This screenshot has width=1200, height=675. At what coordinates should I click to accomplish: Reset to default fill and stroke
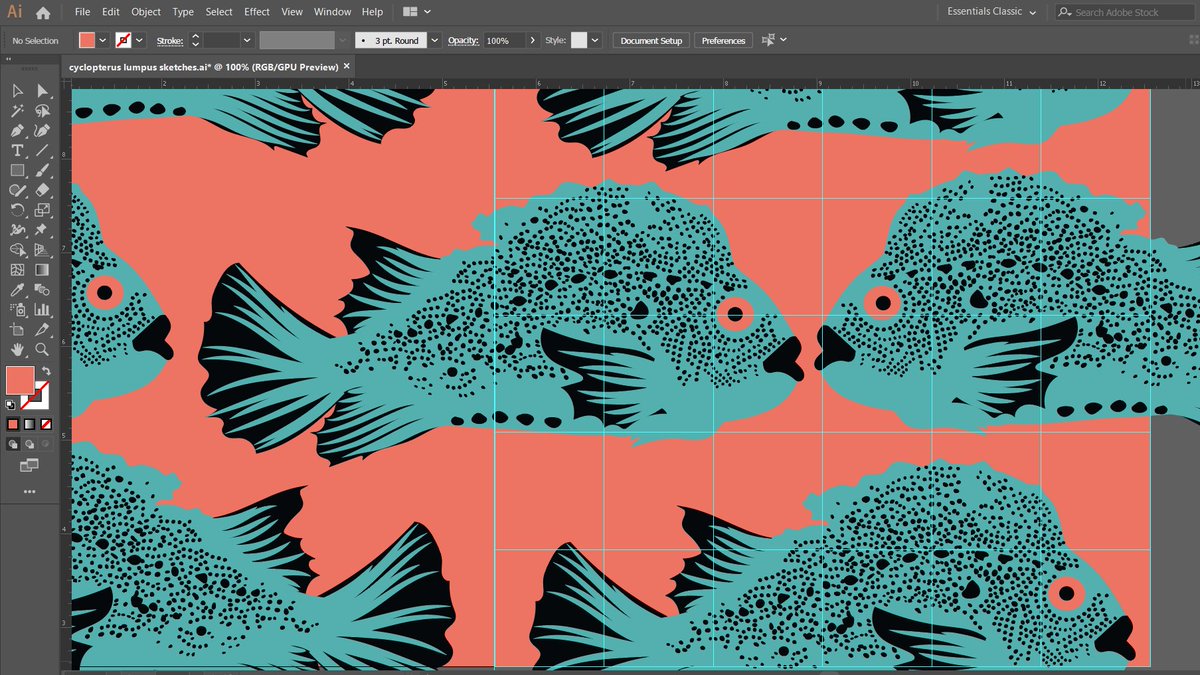[10, 404]
